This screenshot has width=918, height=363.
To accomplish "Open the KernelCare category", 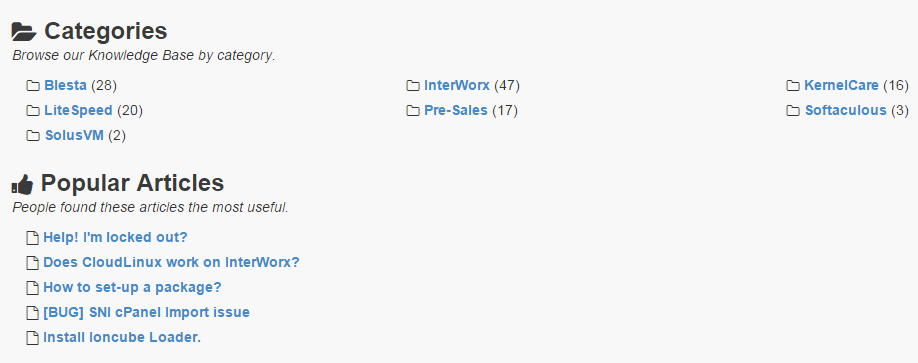I will pos(841,85).
